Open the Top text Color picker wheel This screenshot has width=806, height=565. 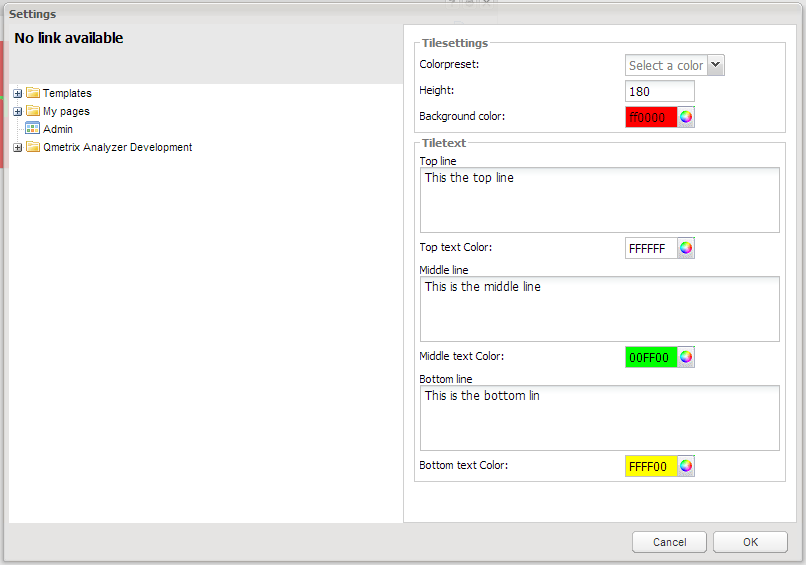[x=686, y=248]
